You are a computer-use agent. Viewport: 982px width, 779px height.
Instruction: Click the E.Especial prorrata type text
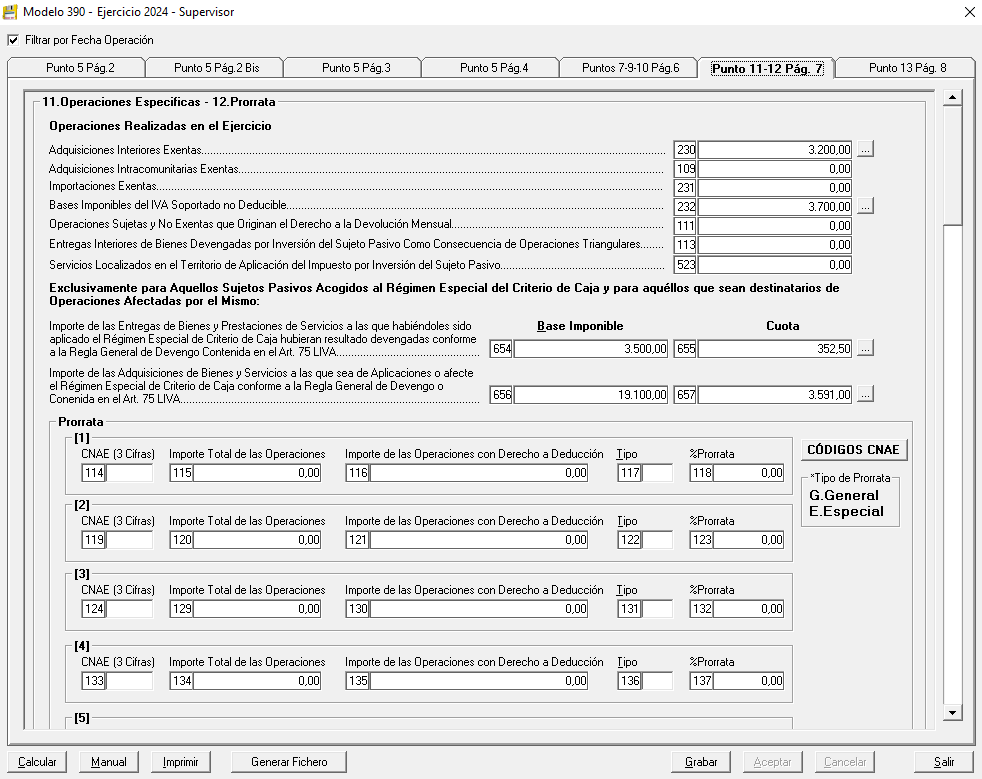846,512
